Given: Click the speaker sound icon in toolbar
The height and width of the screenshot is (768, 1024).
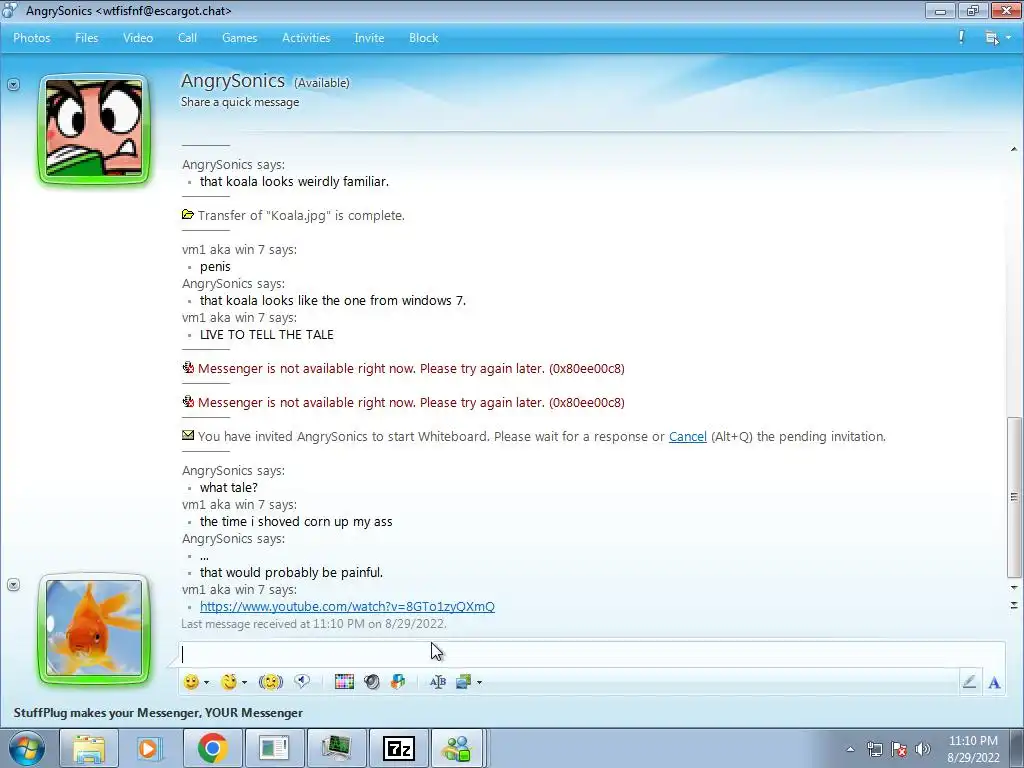Looking at the screenshot, I should click(x=372, y=682).
